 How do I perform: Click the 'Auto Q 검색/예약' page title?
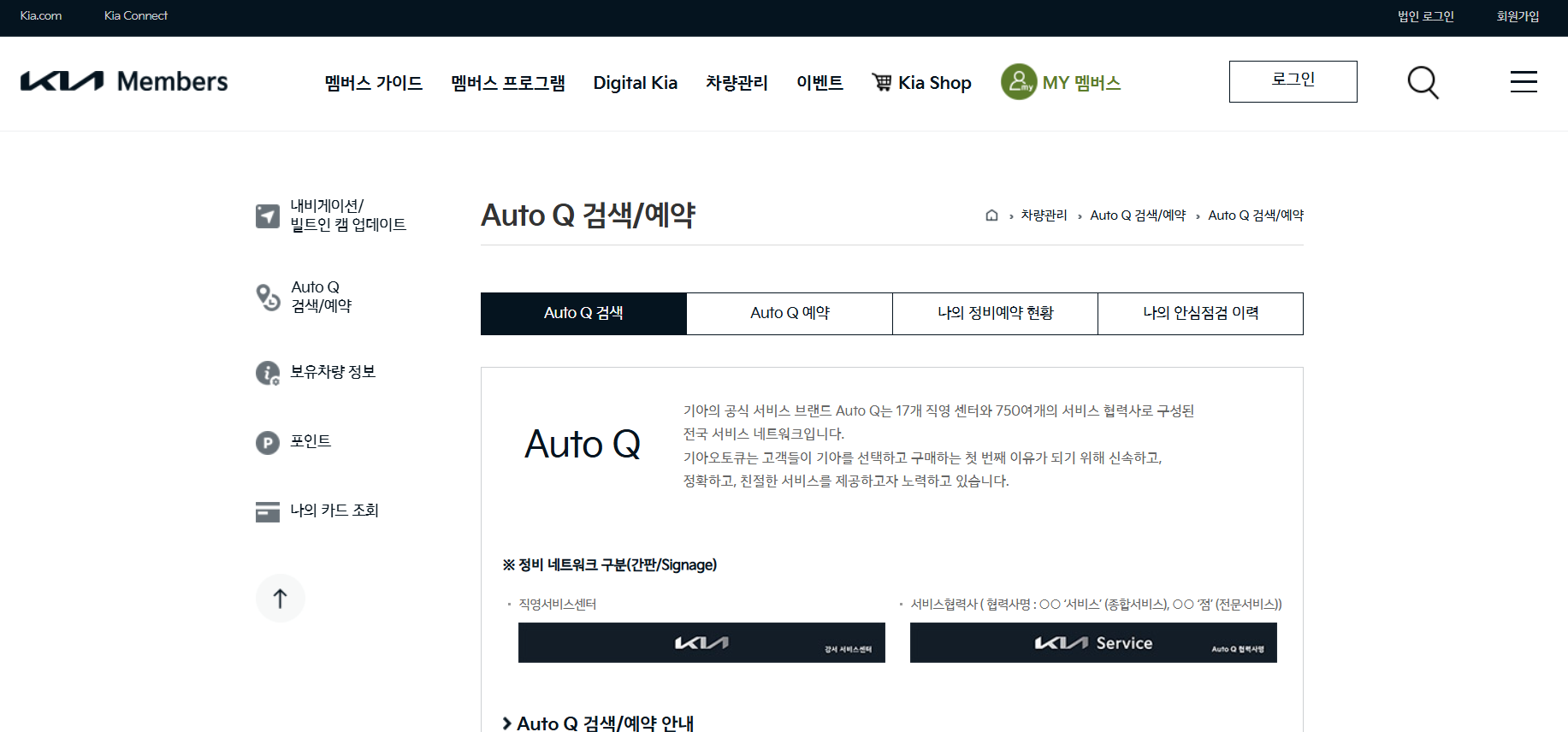click(589, 215)
